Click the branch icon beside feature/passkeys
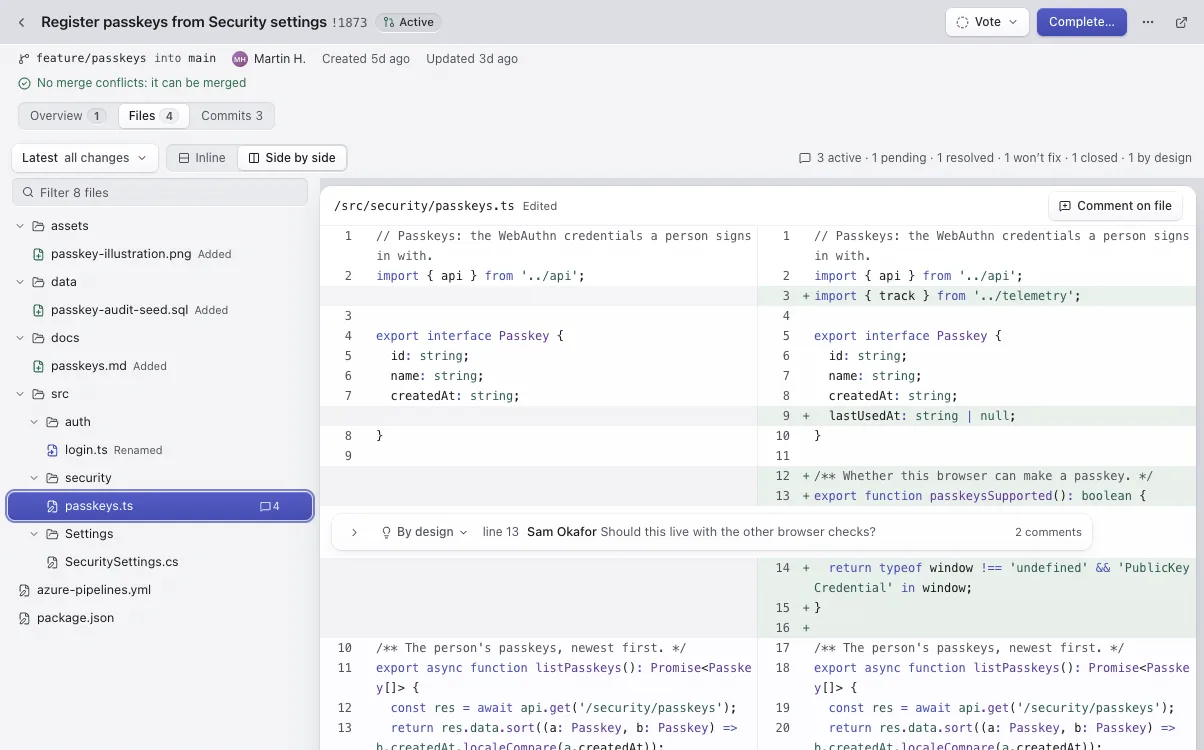The height and width of the screenshot is (750, 1204). click(24, 59)
